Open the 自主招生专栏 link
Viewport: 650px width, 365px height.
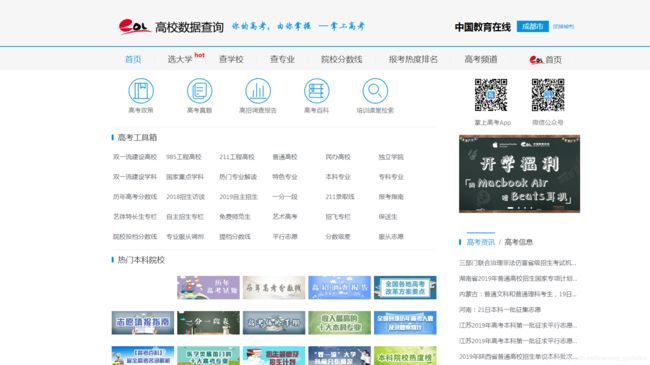pyautogui.click(x=185, y=217)
